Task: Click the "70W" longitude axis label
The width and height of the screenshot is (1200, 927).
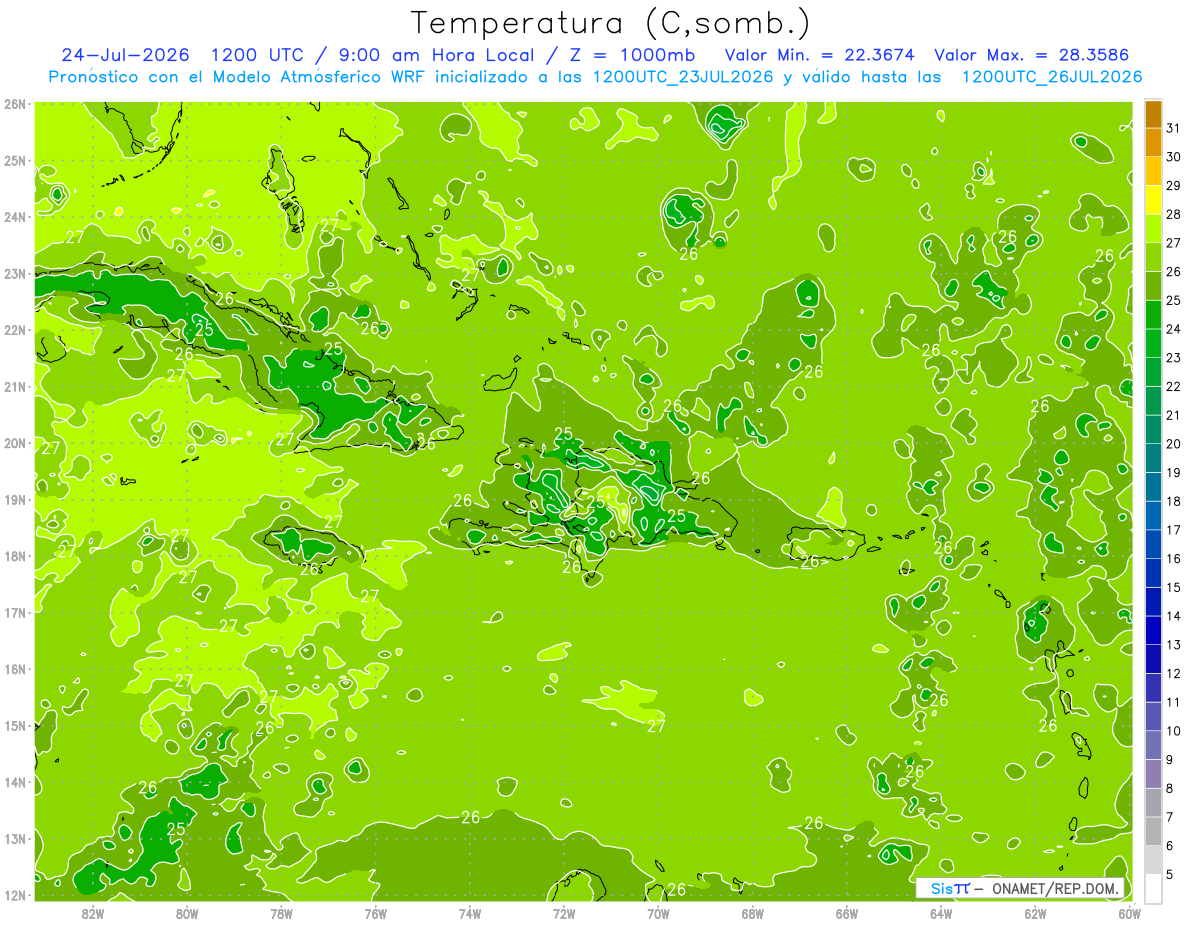Action: (658, 913)
